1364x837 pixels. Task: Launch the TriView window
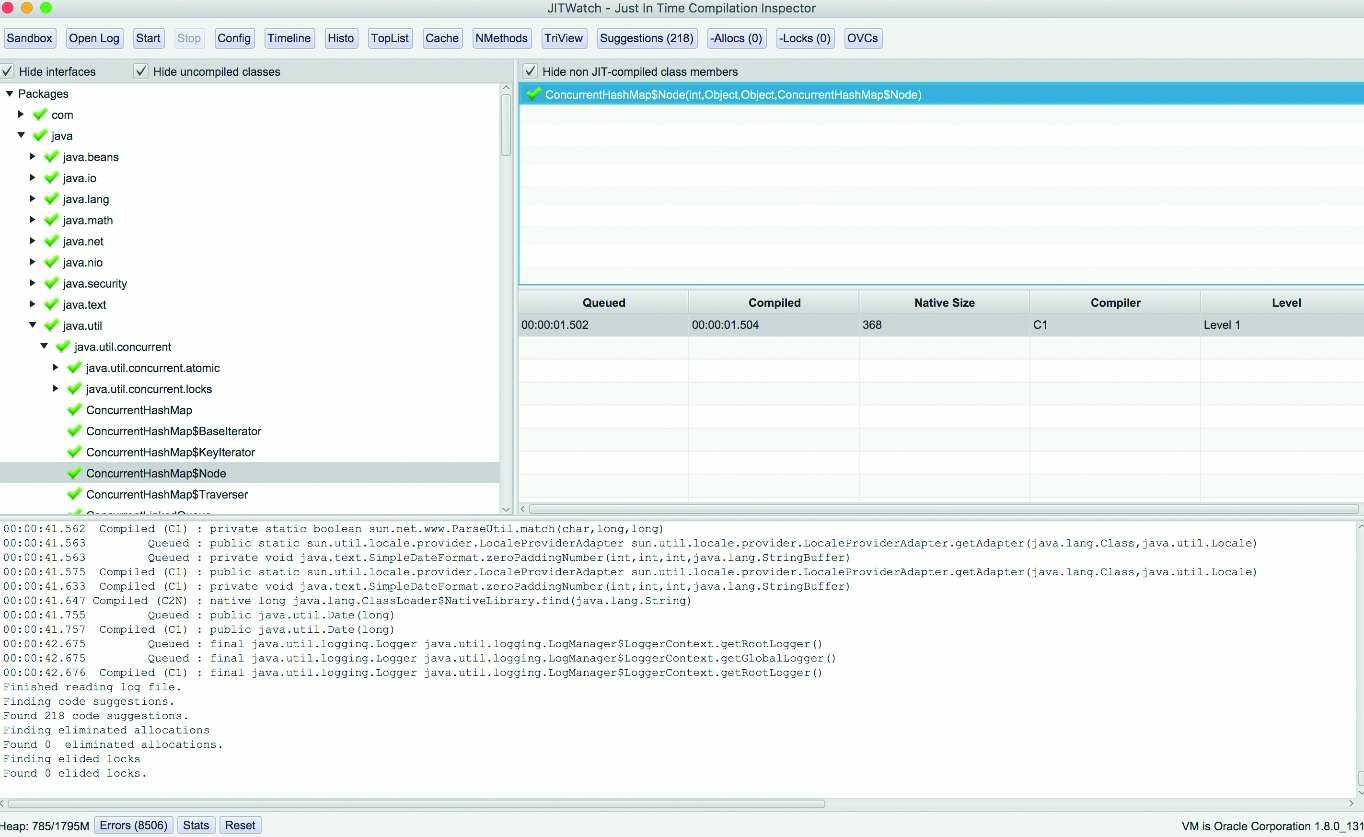click(563, 38)
